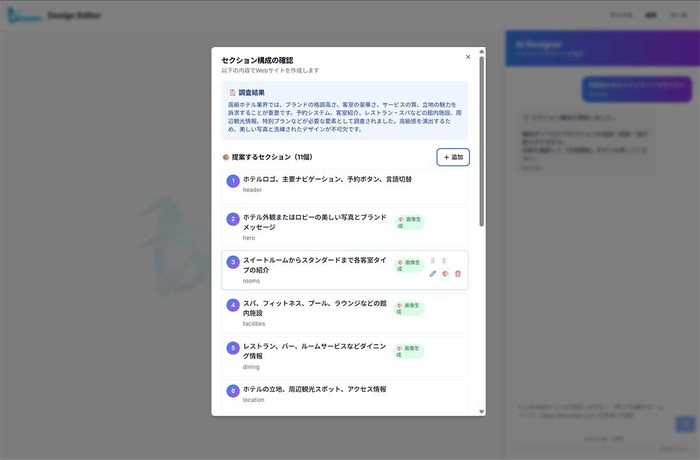Edit the rooms section with pencil icon
This screenshot has width=700, height=460.
point(433,274)
